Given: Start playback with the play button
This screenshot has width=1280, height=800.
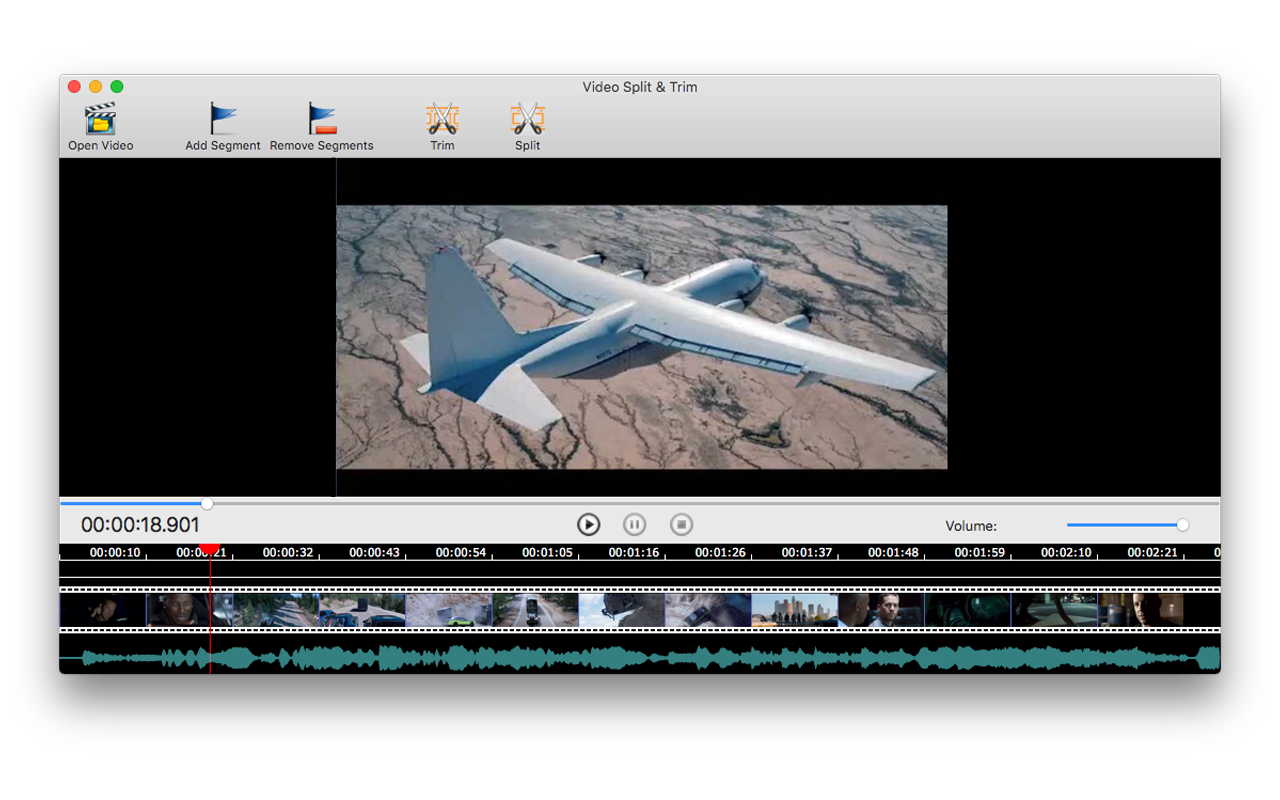Looking at the screenshot, I should pyautogui.click(x=588, y=524).
